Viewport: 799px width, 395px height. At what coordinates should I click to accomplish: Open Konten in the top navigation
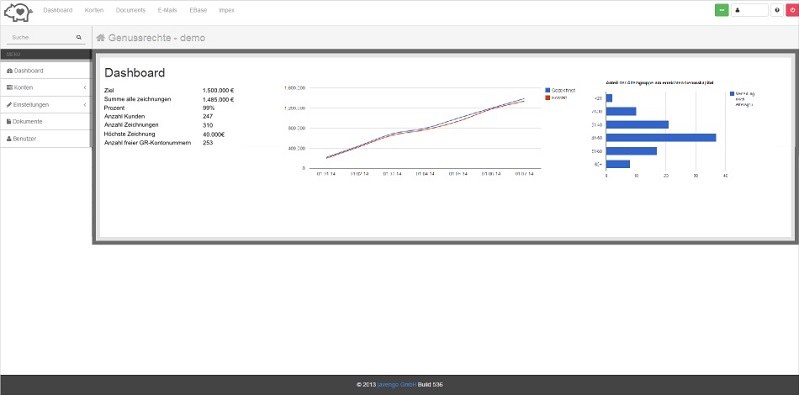click(94, 10)
